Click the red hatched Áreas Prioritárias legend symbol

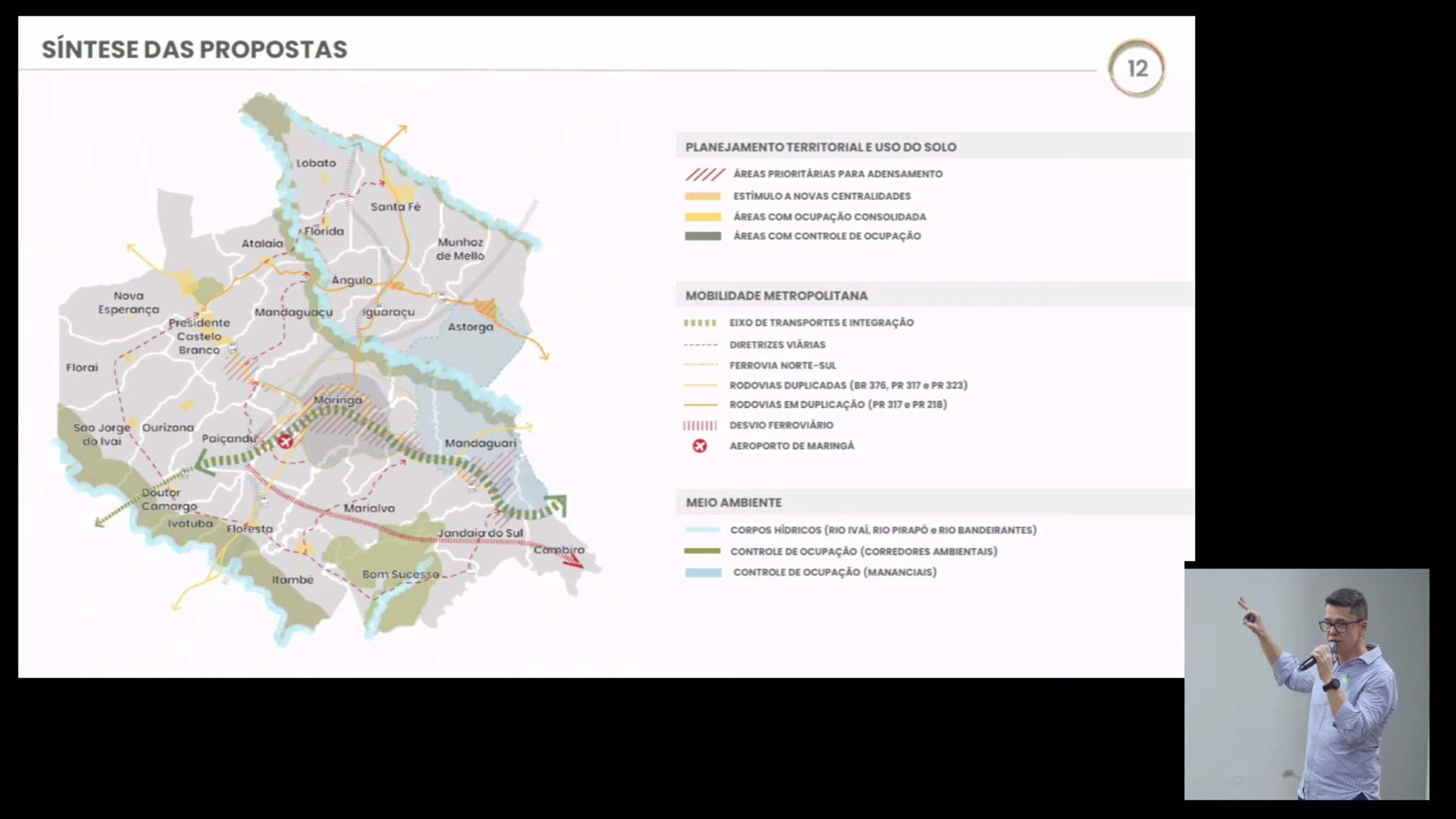[x=704, y=174]
